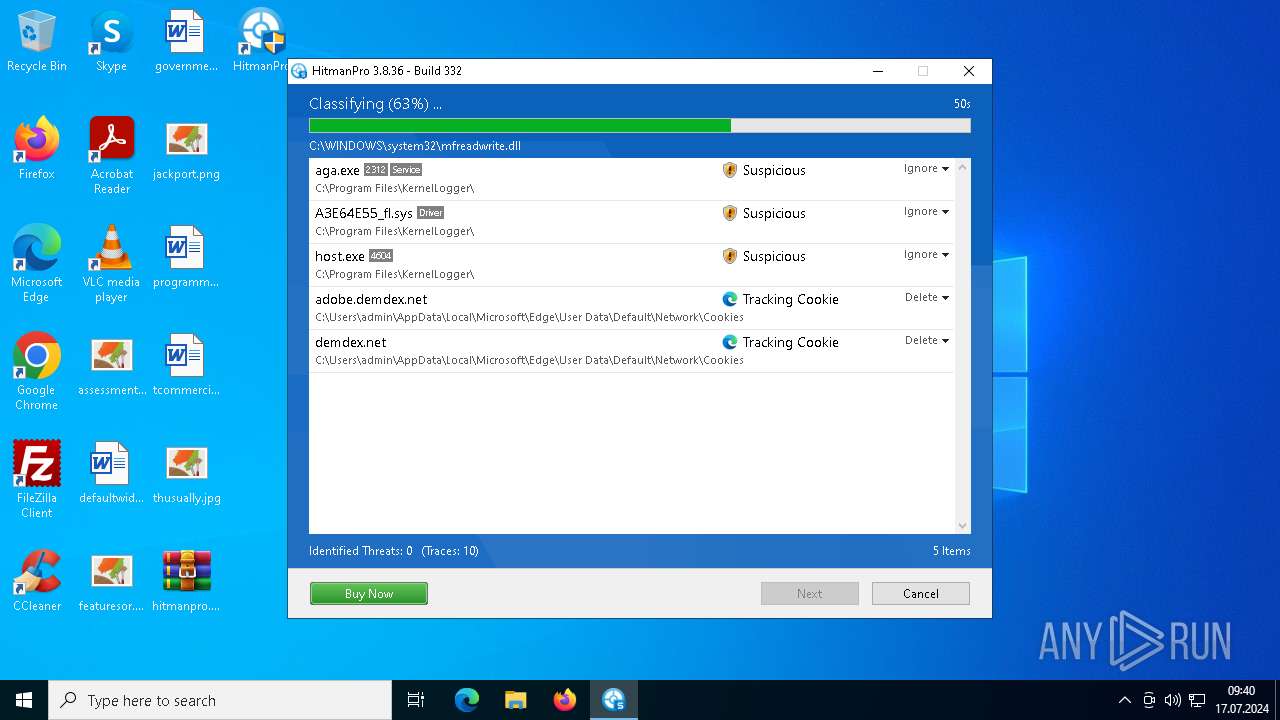Open the Acrobat Reader desktop shortcut

point(111,157)
